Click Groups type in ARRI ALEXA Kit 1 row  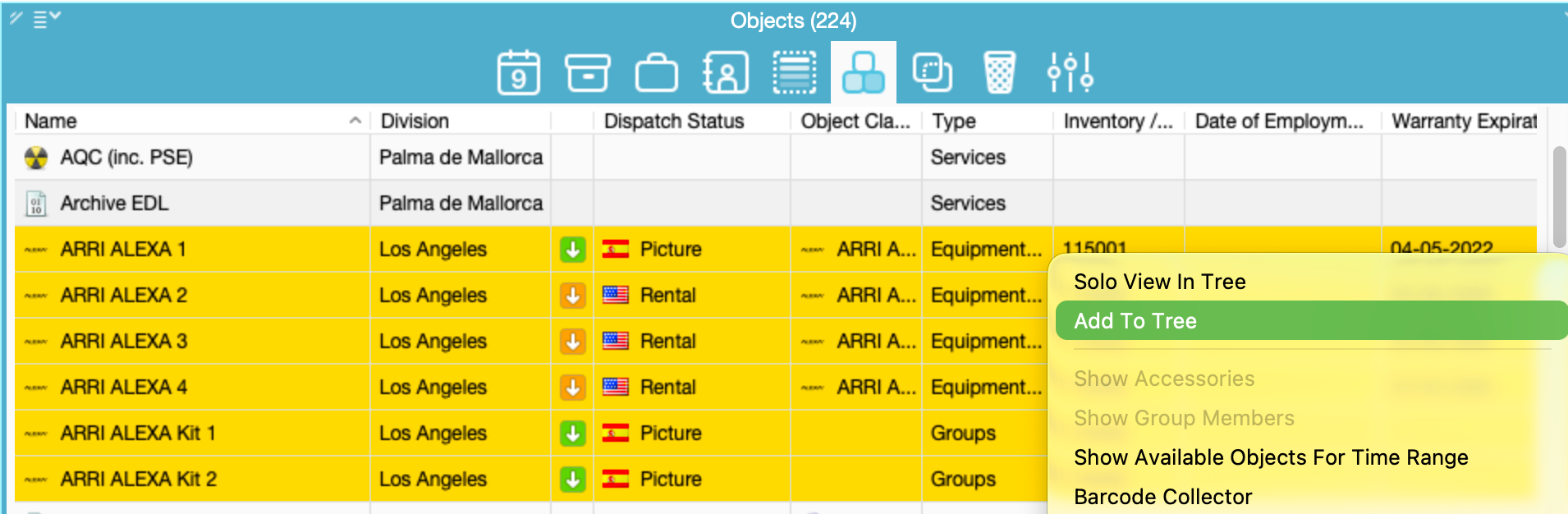963,433
